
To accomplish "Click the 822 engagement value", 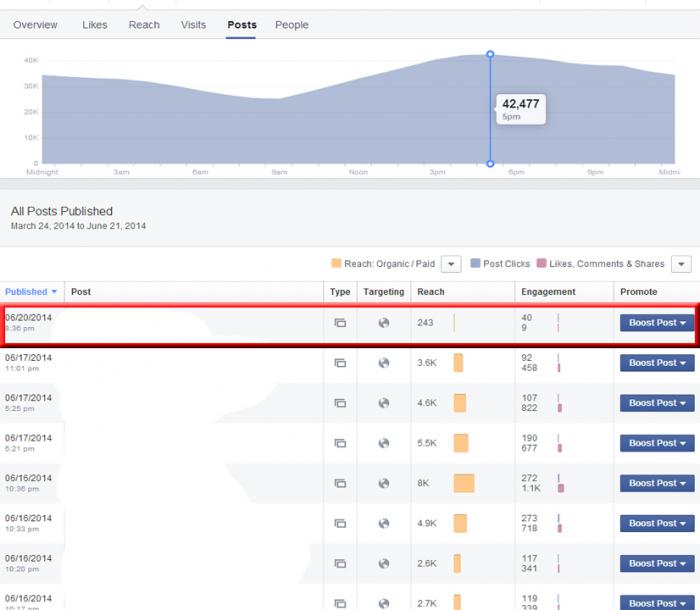I will pos(529,408).
